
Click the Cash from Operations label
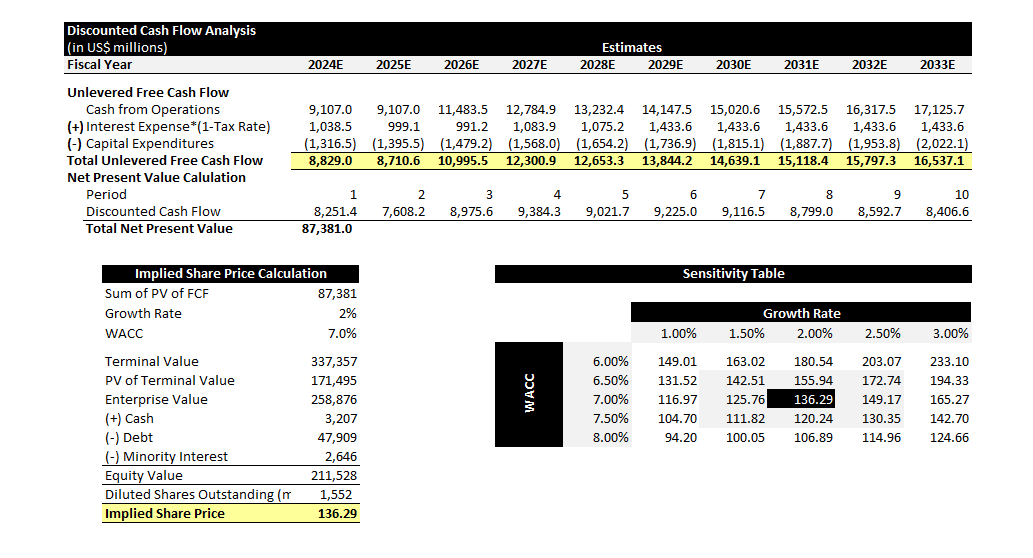click(x=153, y=109)
